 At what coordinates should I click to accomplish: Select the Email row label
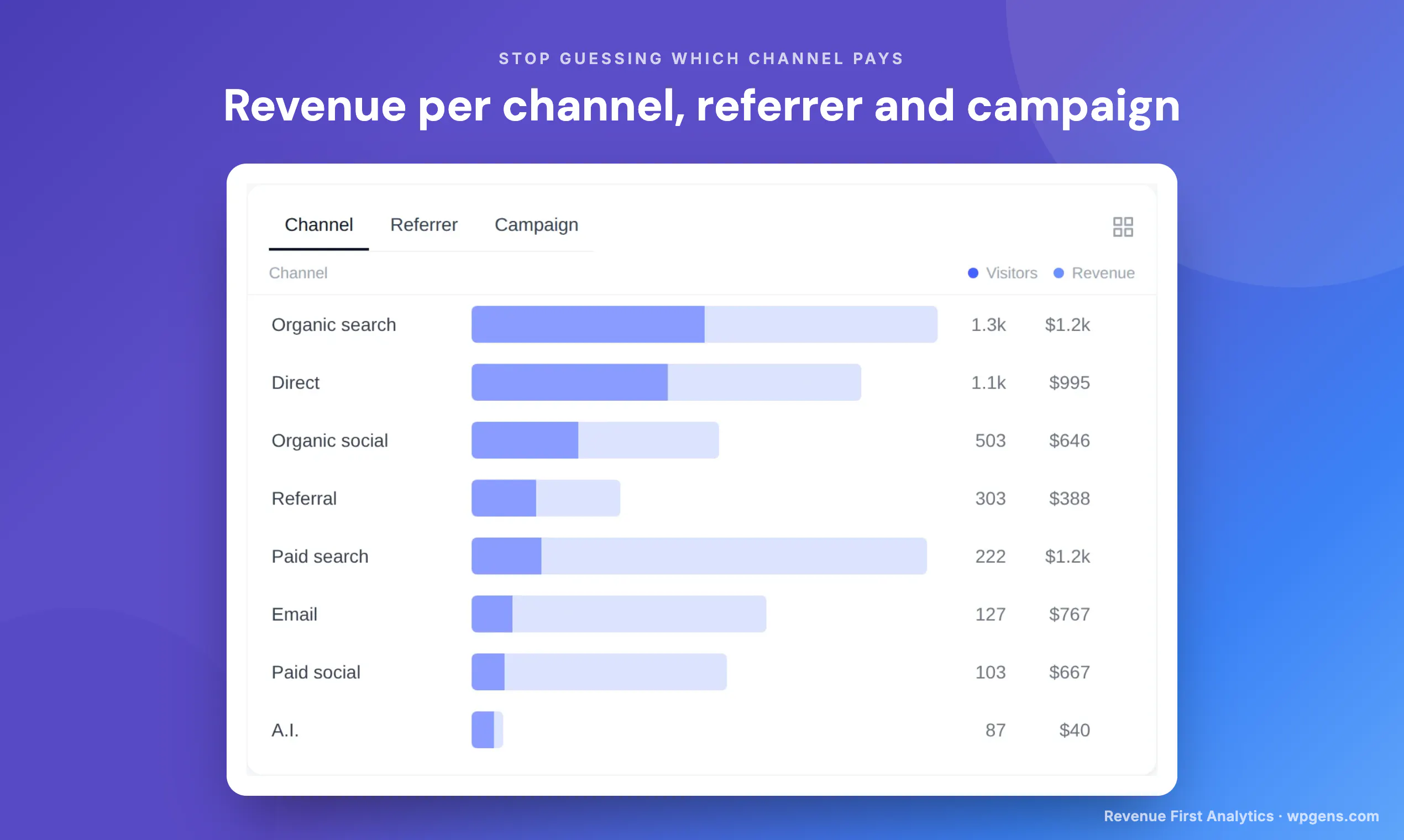(x=294, y=614)
